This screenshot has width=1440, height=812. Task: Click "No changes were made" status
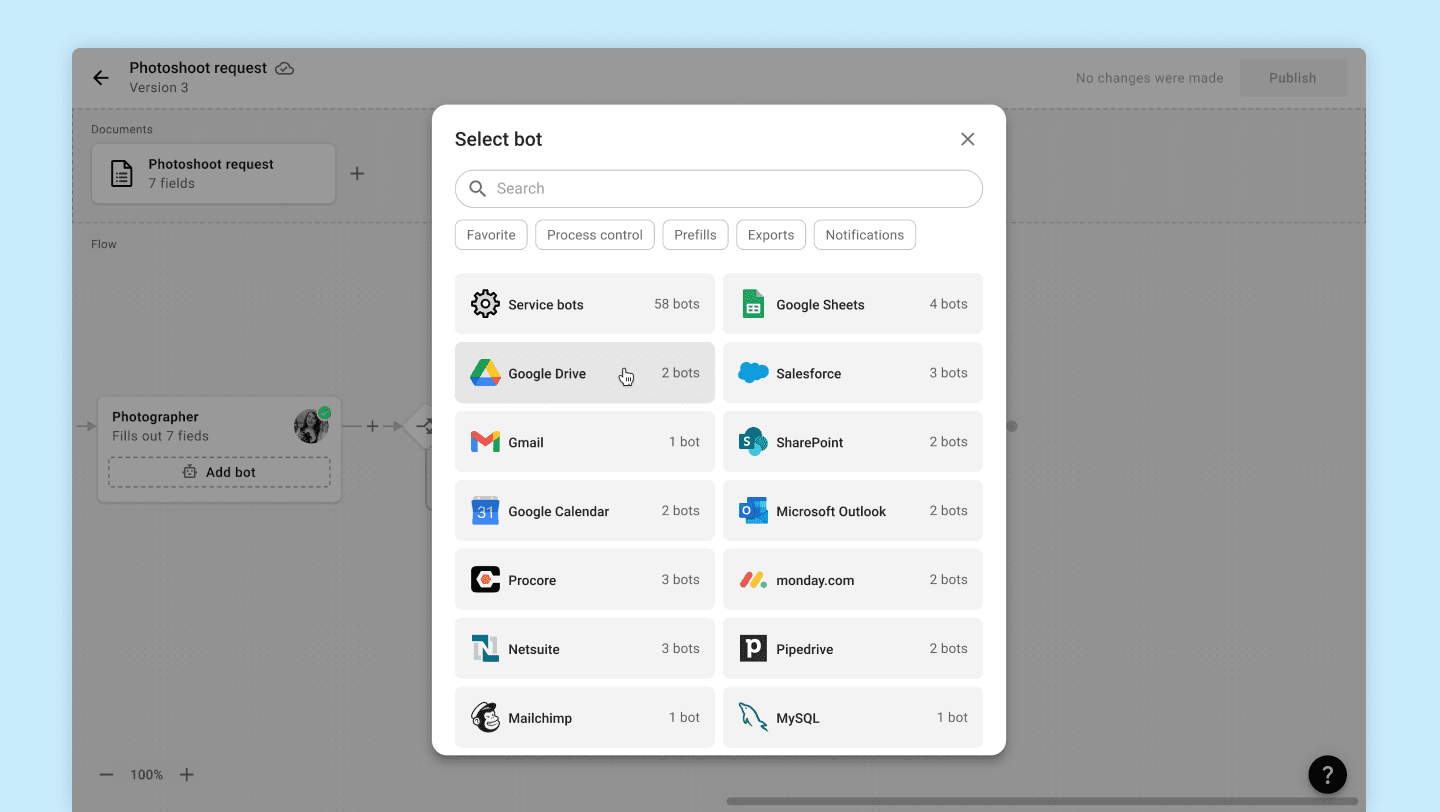(x=1150, y=78)
